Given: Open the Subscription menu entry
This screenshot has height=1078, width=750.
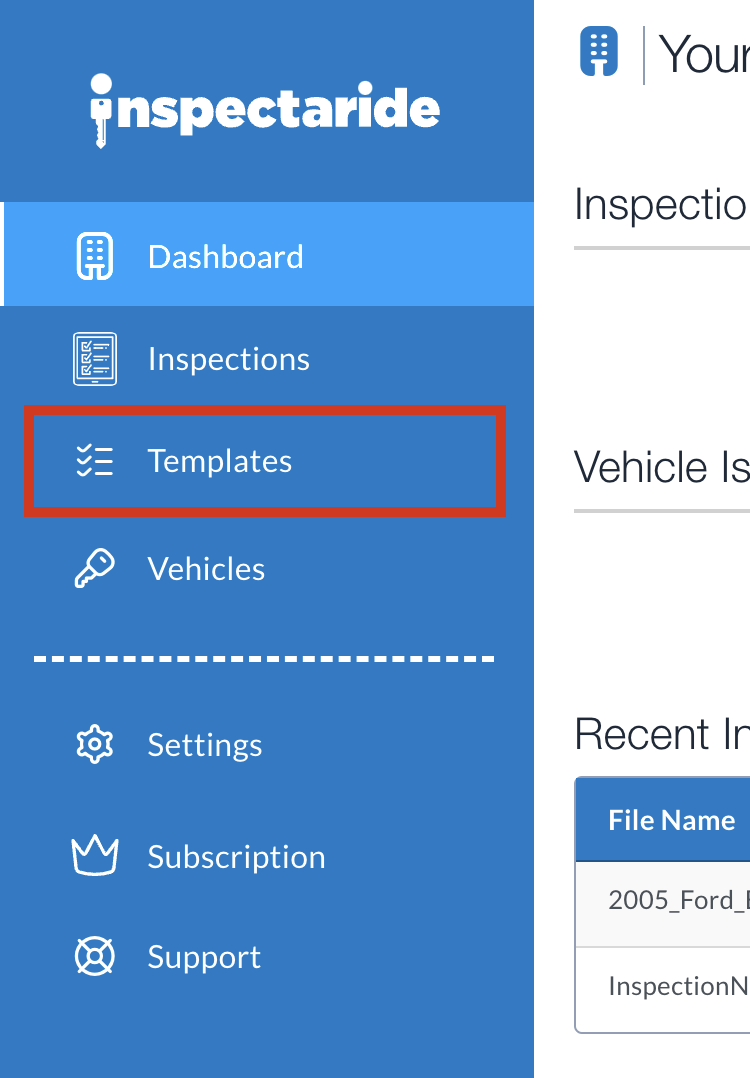Looking at the screenshot, I should click(236, 857).
